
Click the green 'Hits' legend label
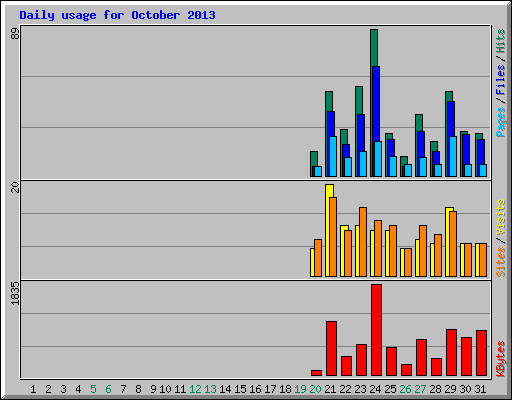click(x=500, y=41)
